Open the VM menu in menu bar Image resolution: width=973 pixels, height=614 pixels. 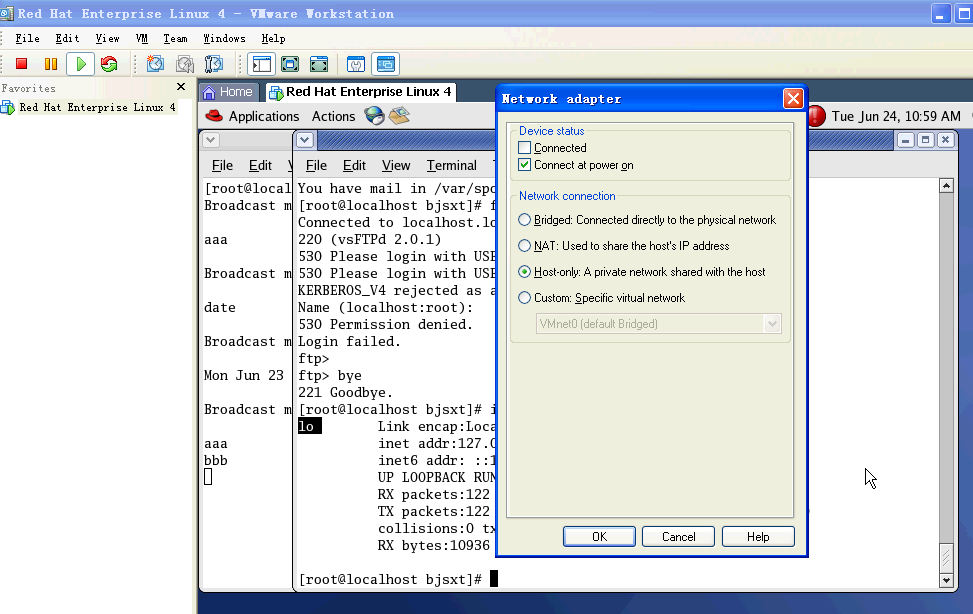point(141,38)
